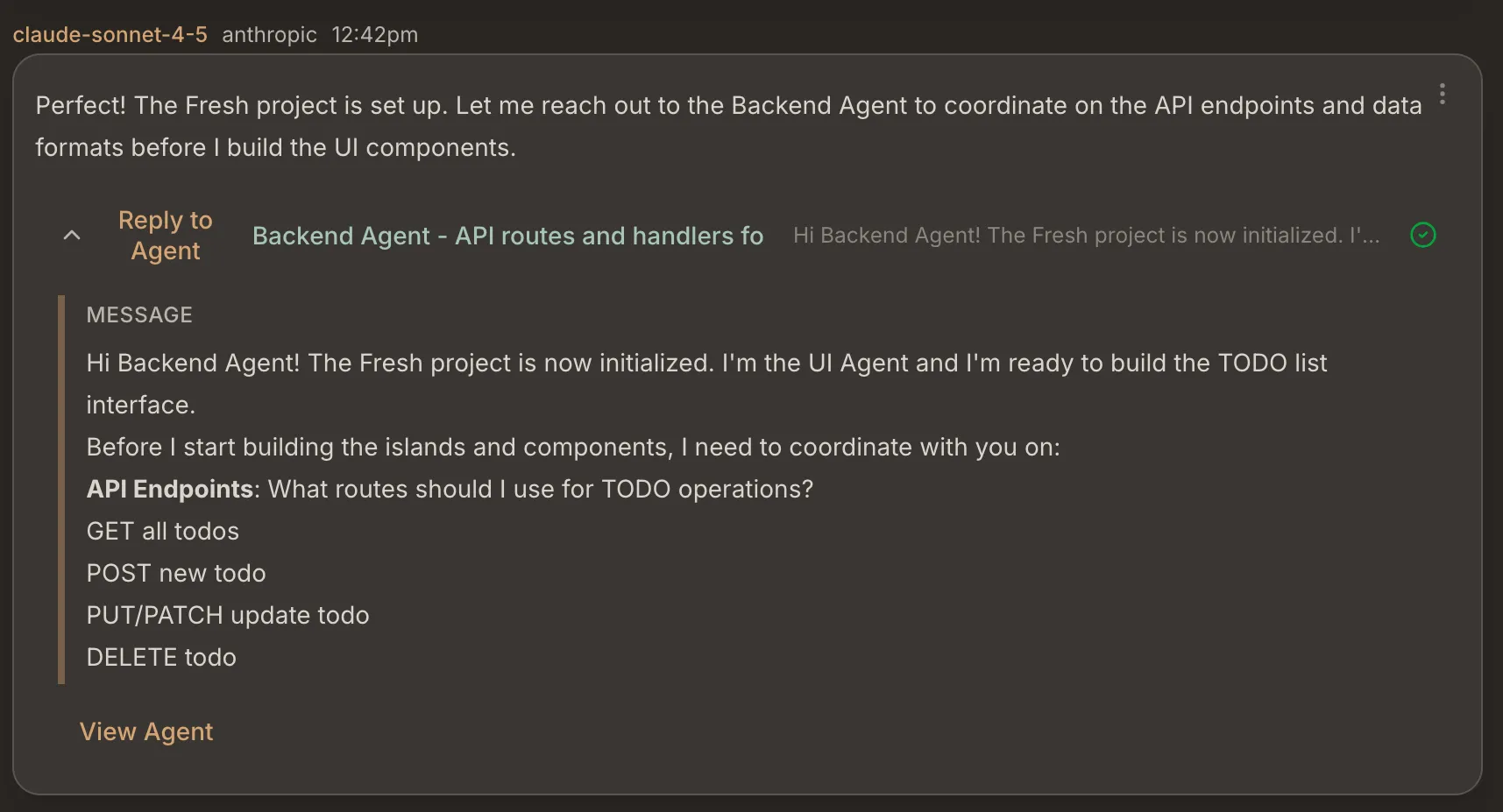Viewport: 1503px width, 812px height.
Task: Click the 12:42pm timestamp
Action: 374,35
